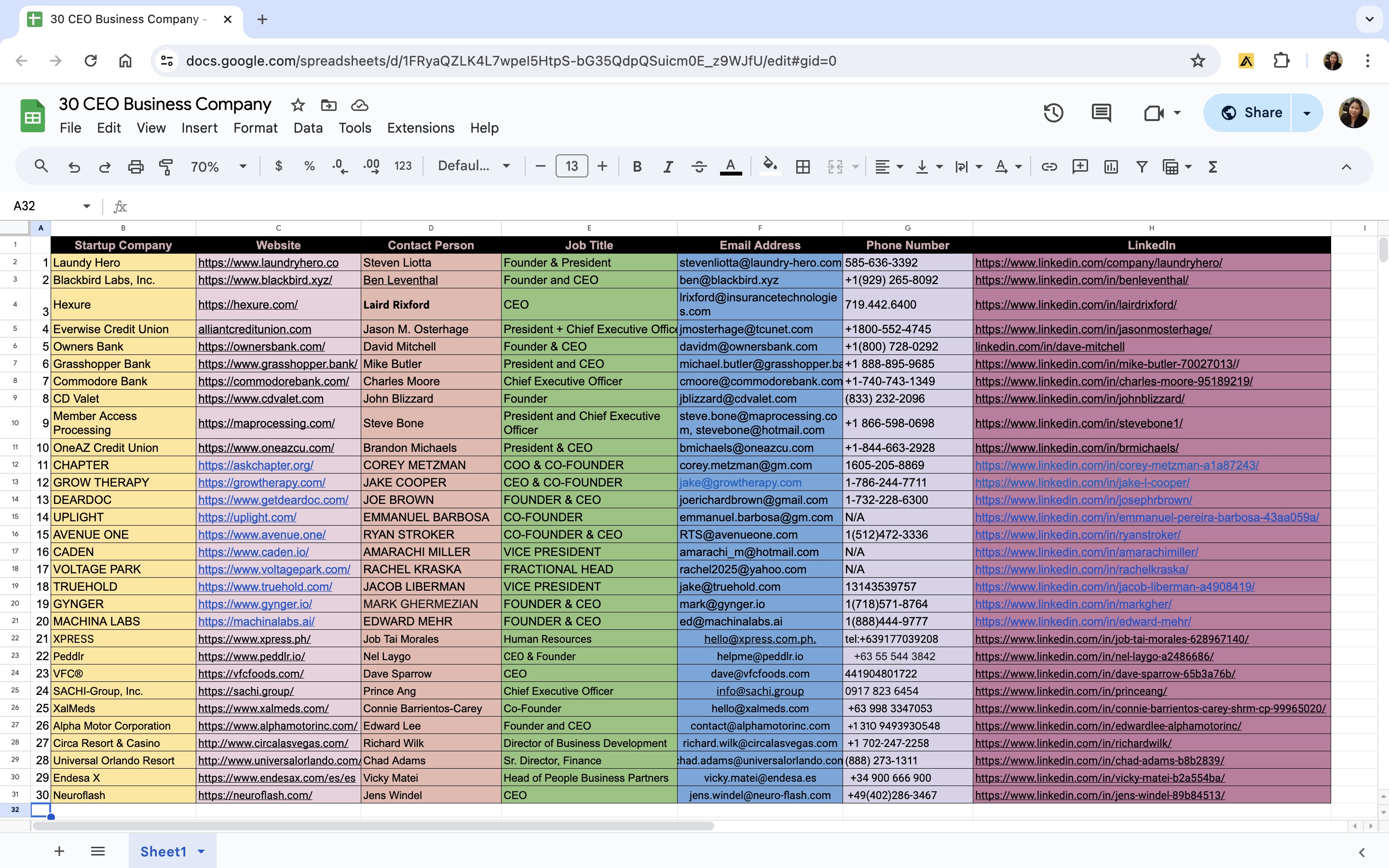The image size is (1389, 868).
Task: Open Sheet1 tab options arrow
Action: [201, 851]
